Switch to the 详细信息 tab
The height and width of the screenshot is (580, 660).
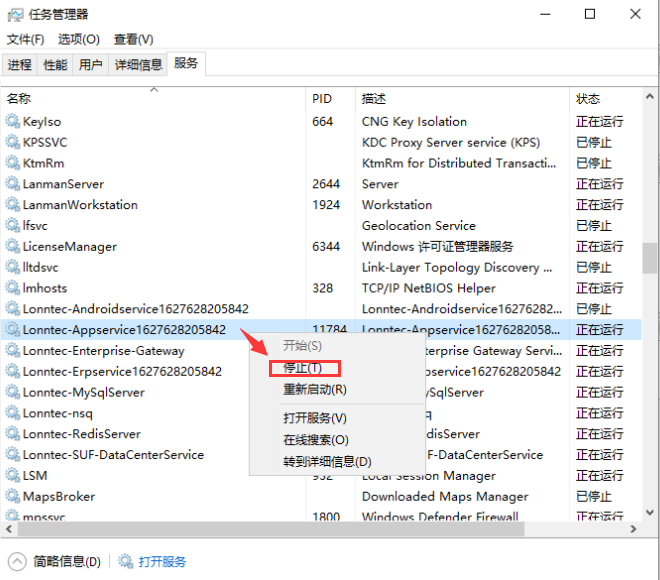(138, 65)
